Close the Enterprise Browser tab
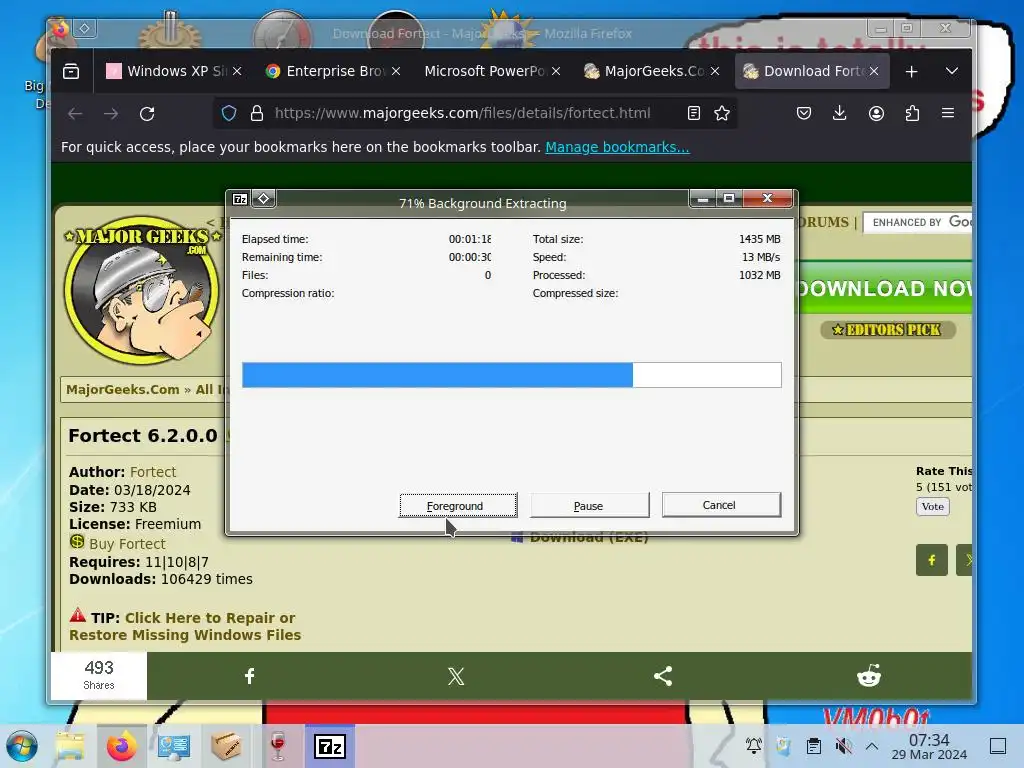1024x768 pixels. pyautogui.click(x=396, y=71)
